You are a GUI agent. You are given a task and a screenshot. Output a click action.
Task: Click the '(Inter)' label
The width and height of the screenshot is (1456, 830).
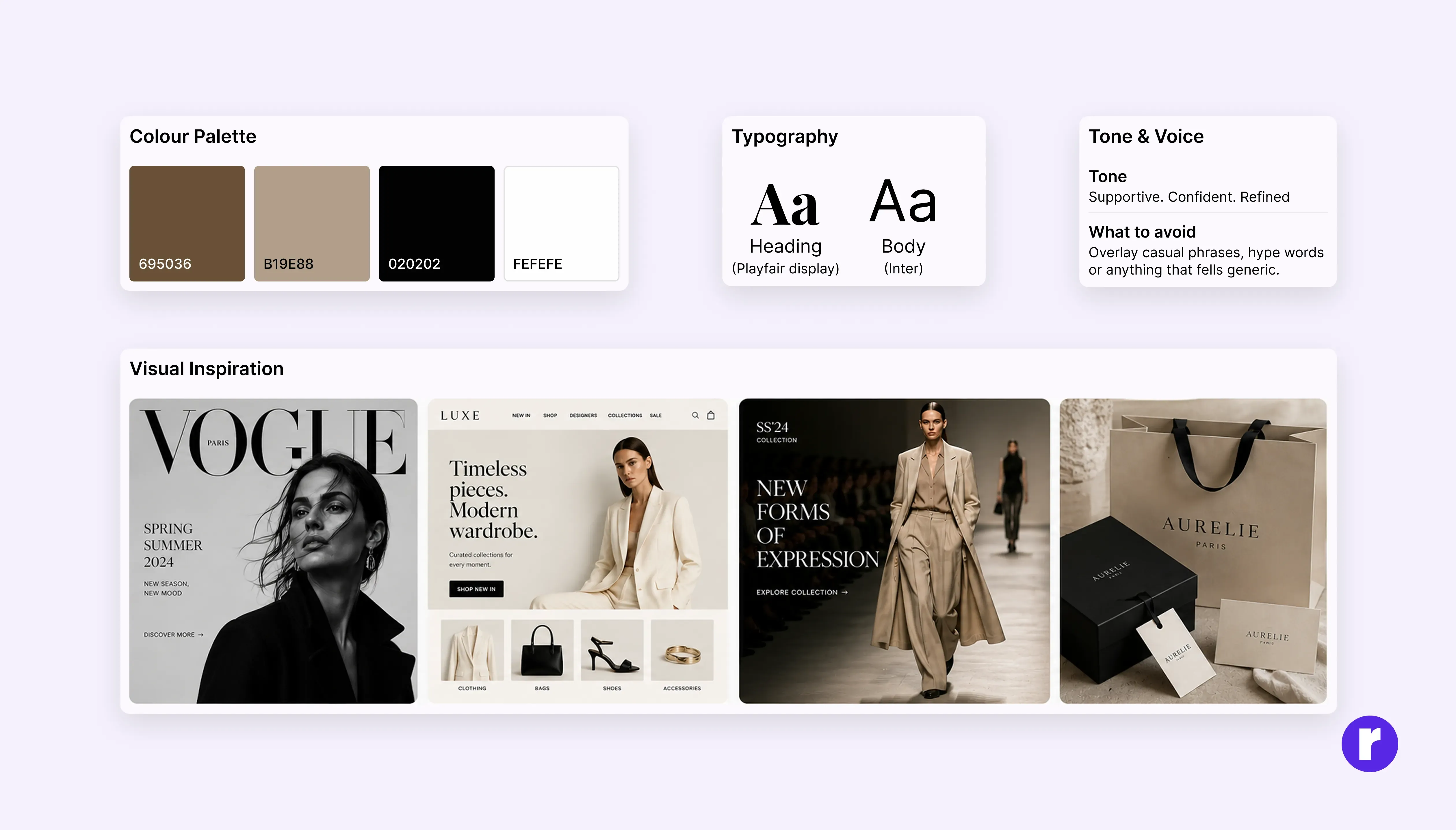903,268
